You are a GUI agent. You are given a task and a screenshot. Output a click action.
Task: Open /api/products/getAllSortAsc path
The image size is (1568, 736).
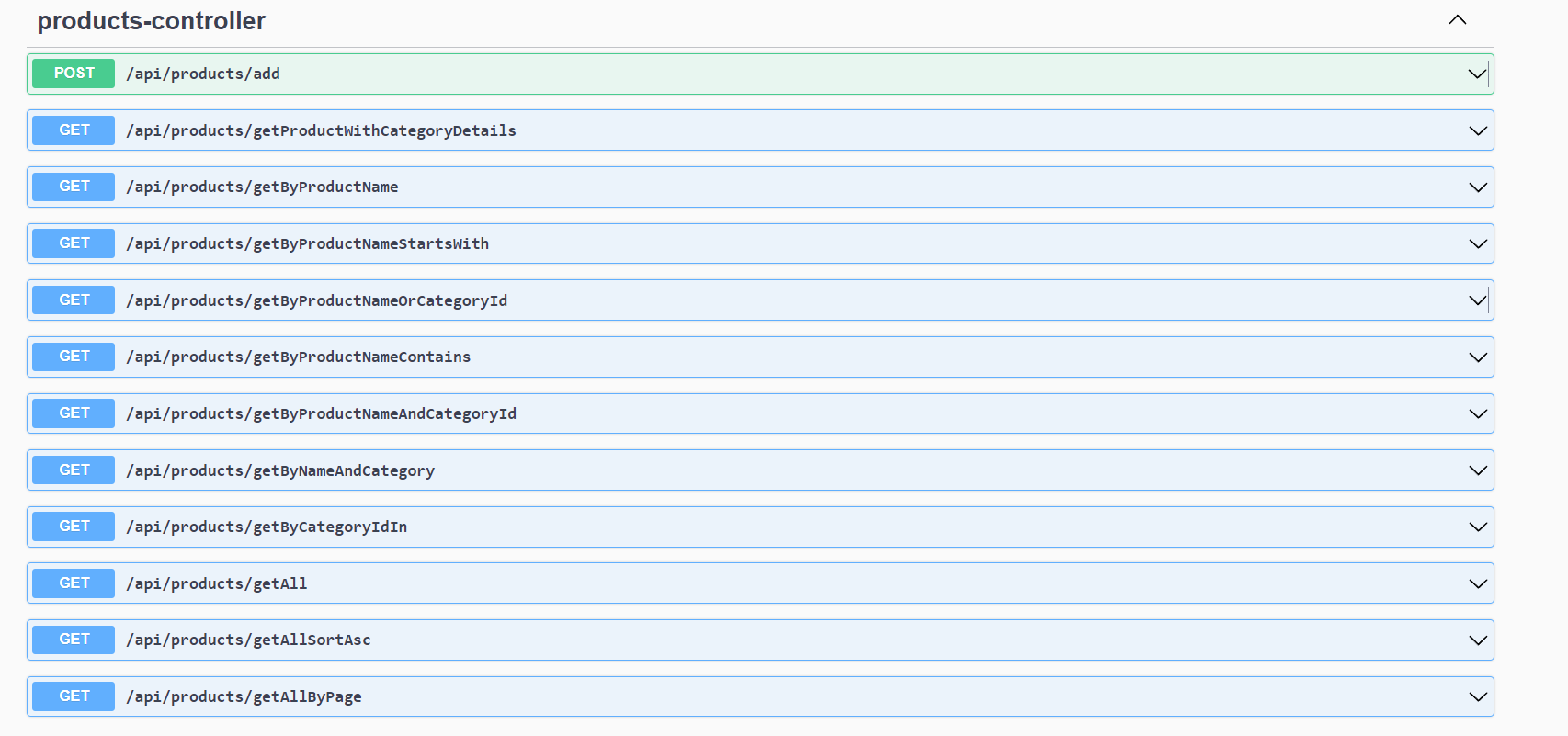click(248, 640)
